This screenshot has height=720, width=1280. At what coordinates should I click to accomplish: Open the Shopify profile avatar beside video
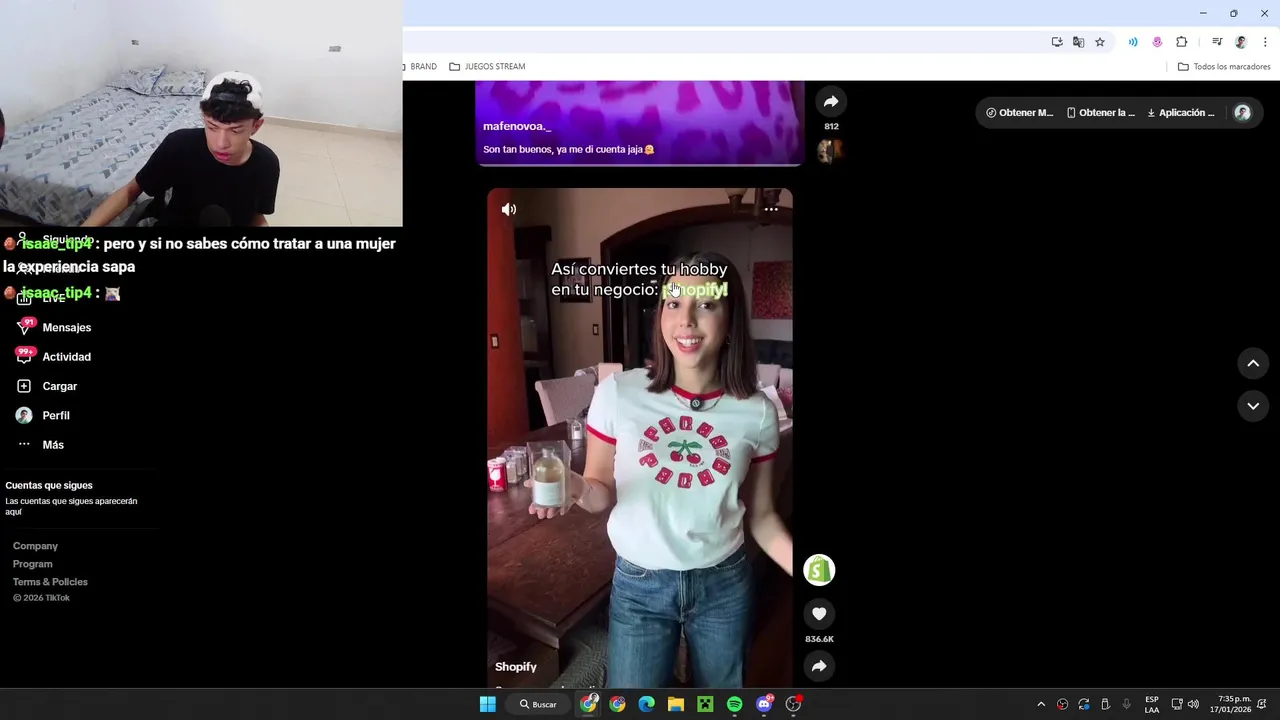[819, 570]
